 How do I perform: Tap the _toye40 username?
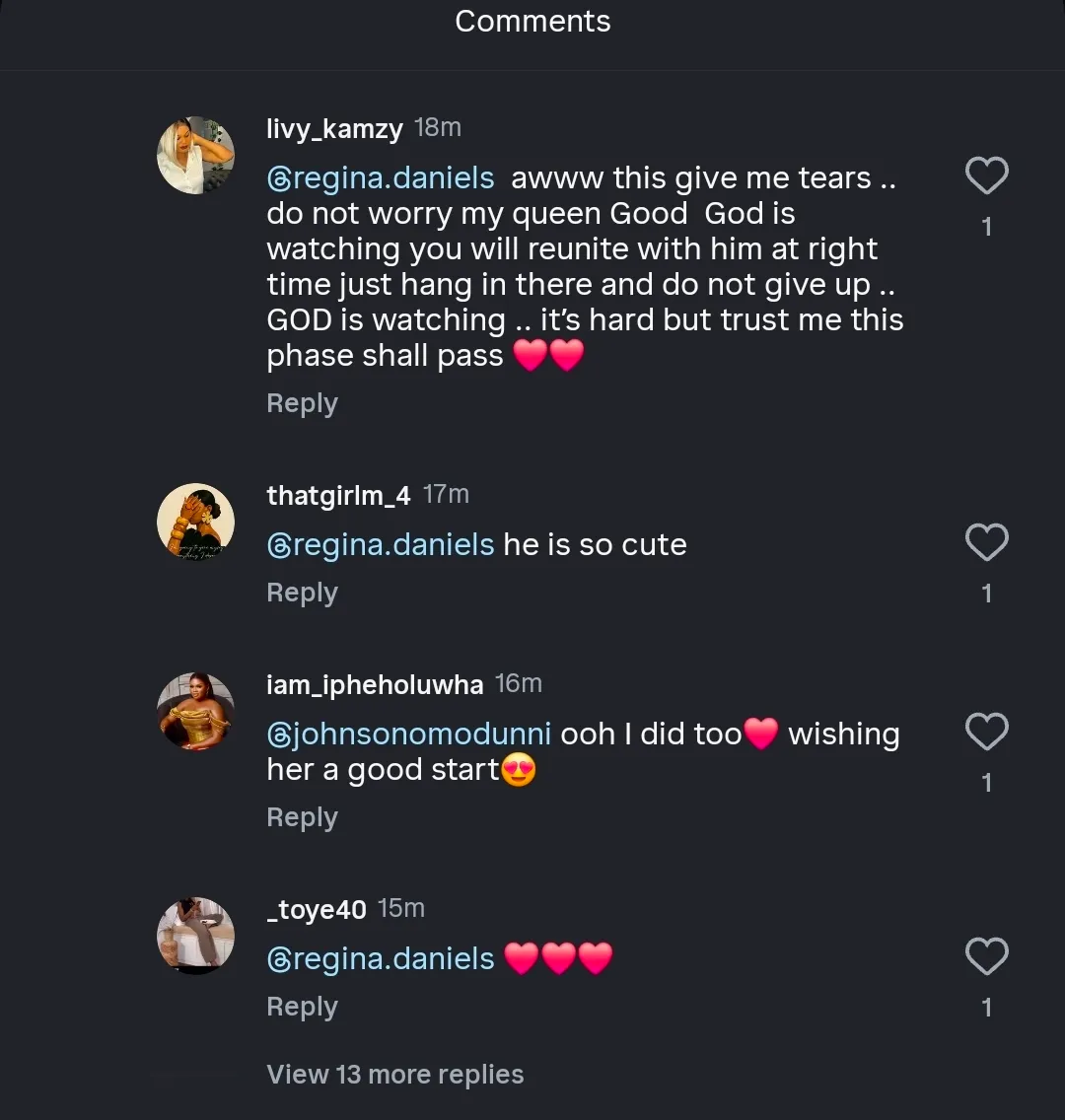coord(316,910)
